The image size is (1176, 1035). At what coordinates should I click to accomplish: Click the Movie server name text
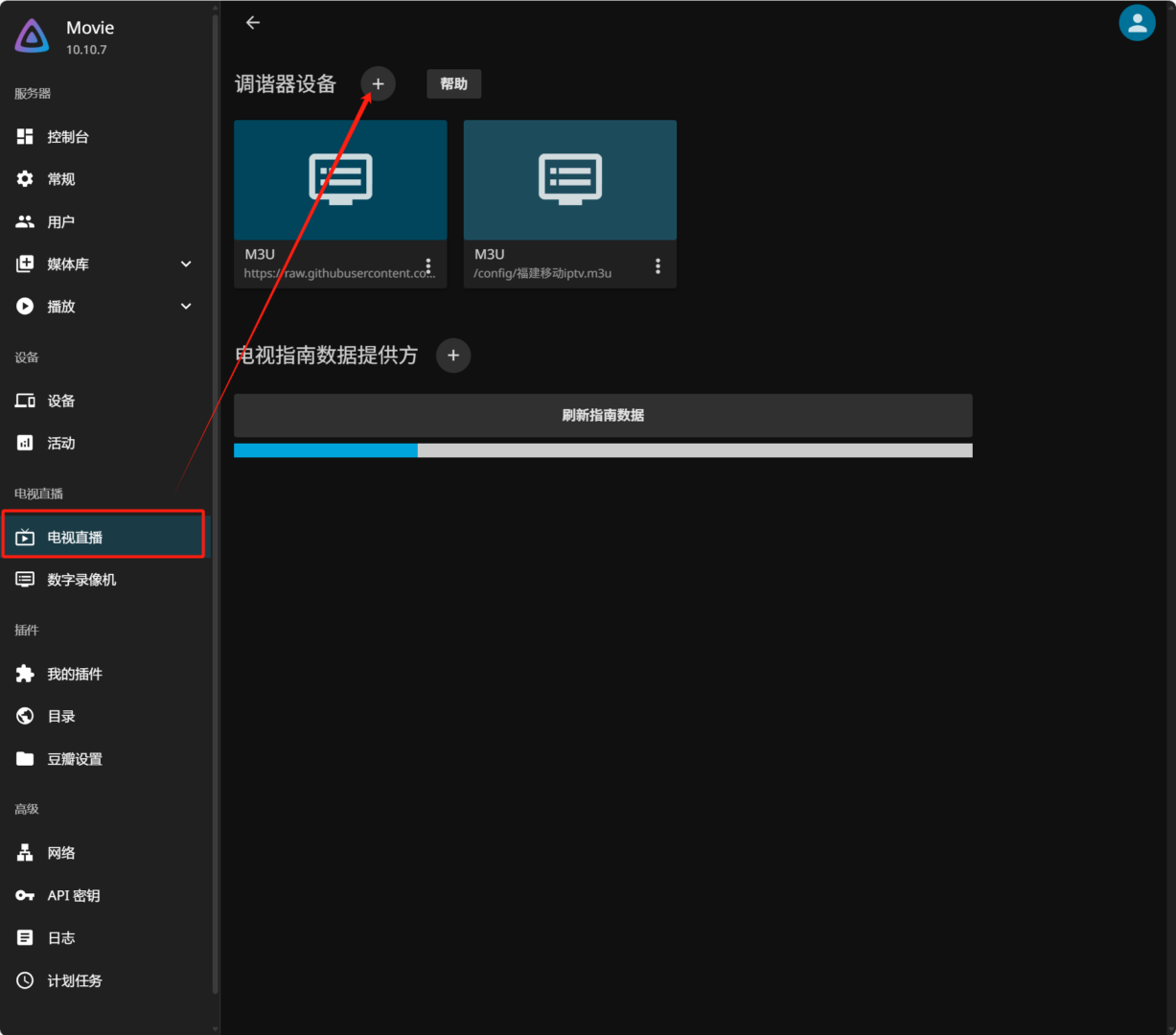[x=90, y=28]
